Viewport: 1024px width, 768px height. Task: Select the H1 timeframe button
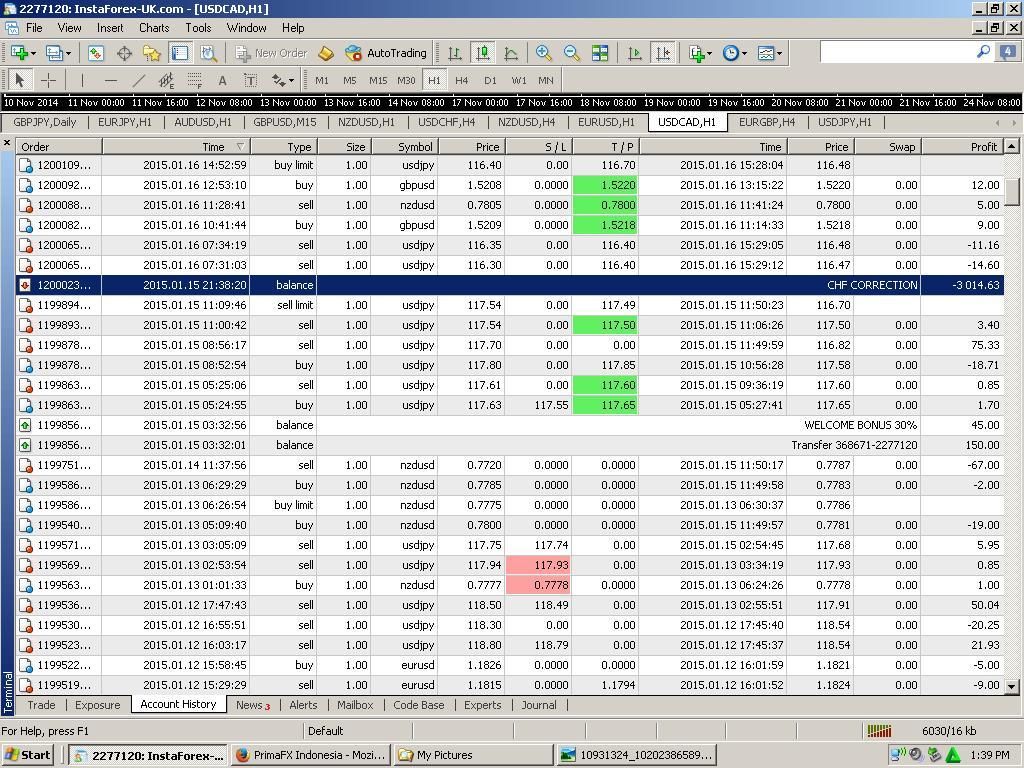434,80
